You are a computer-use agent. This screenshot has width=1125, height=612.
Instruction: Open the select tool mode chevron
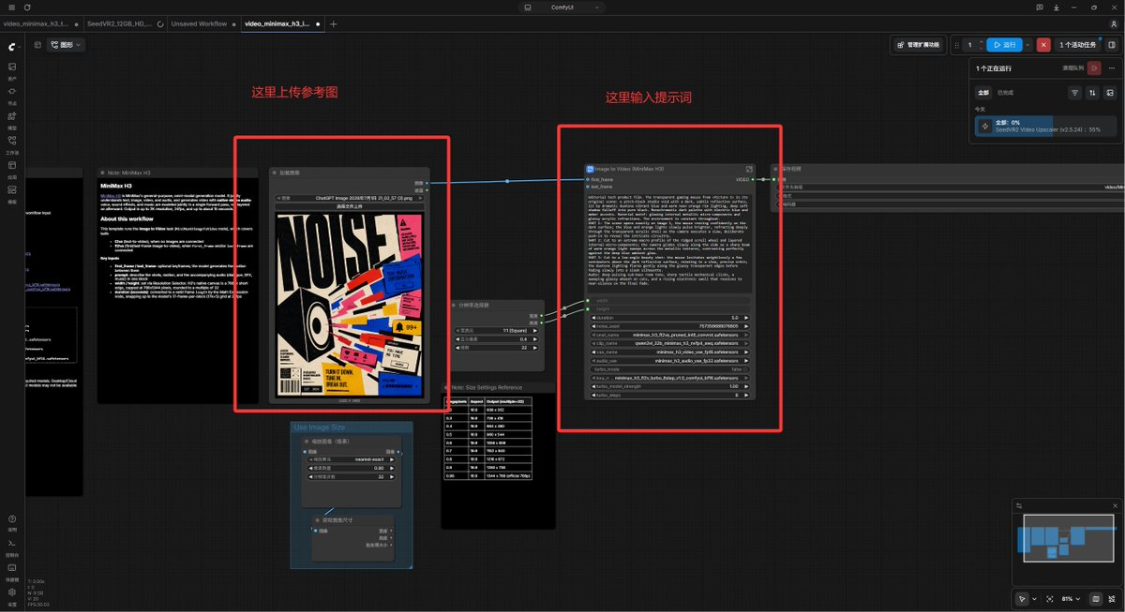pyautogui.click(x=1034, y=598)
